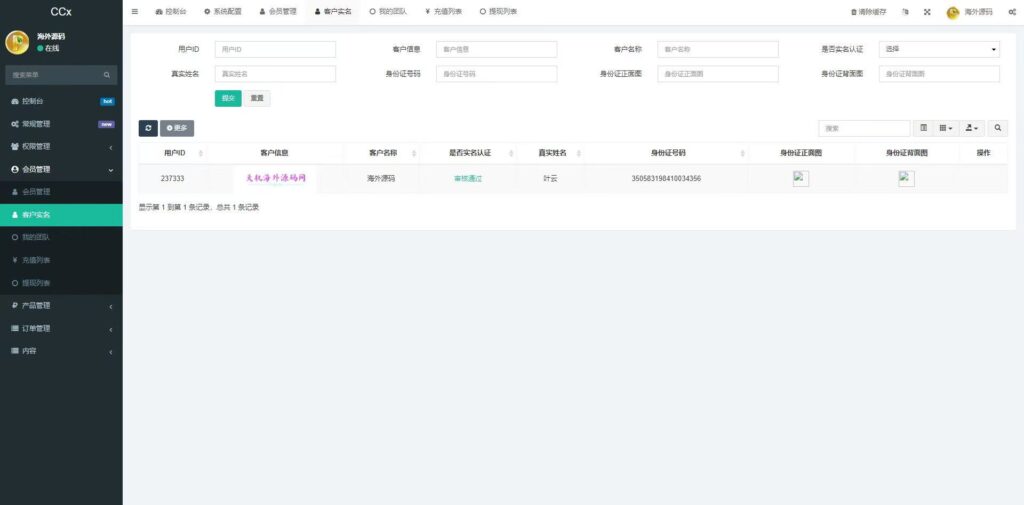Click the fullscreen icon in top bar

[x=927, y=12]
